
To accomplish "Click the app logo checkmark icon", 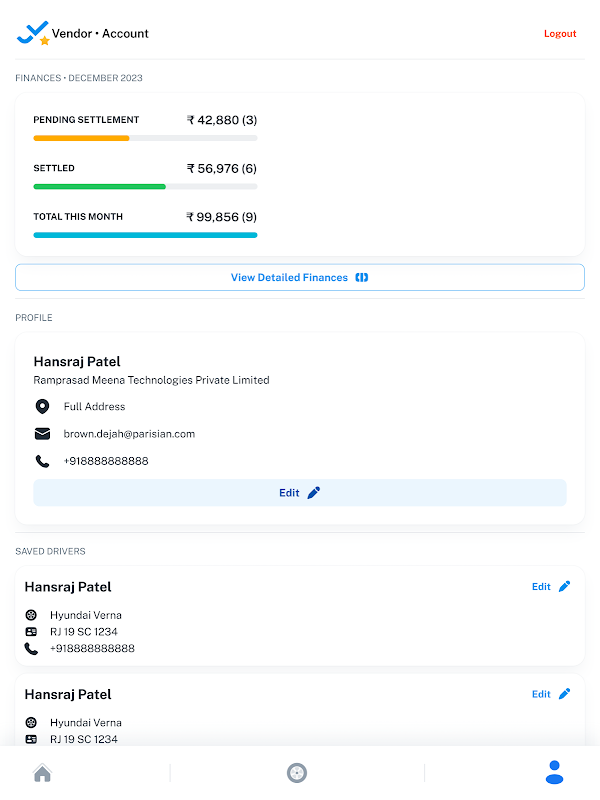I will pyautogui.click(x=33, y=33).
